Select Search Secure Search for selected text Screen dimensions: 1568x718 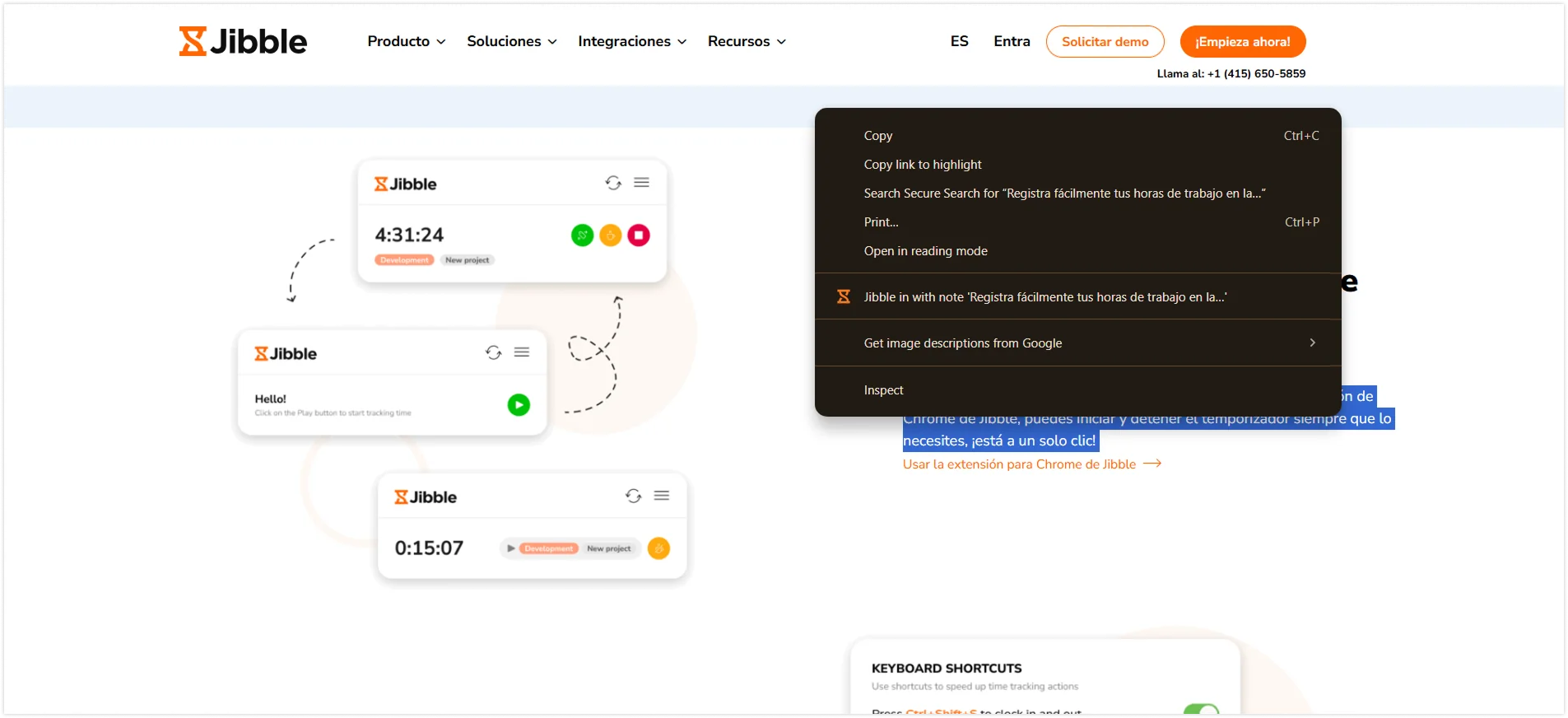(x=1078, y=193)
